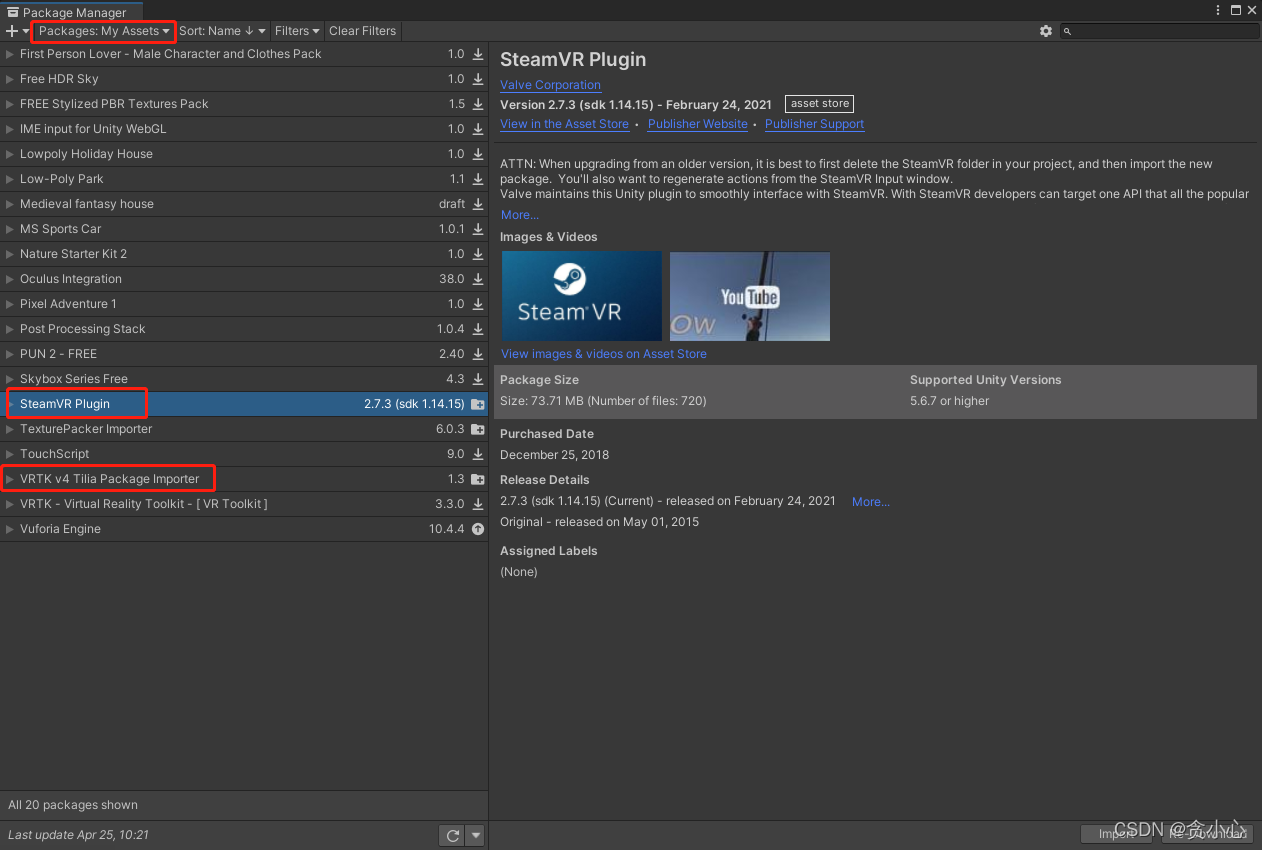Select the Low-Poly Park package name
The width and height of the screenshot is (1262, 850).
62,179
